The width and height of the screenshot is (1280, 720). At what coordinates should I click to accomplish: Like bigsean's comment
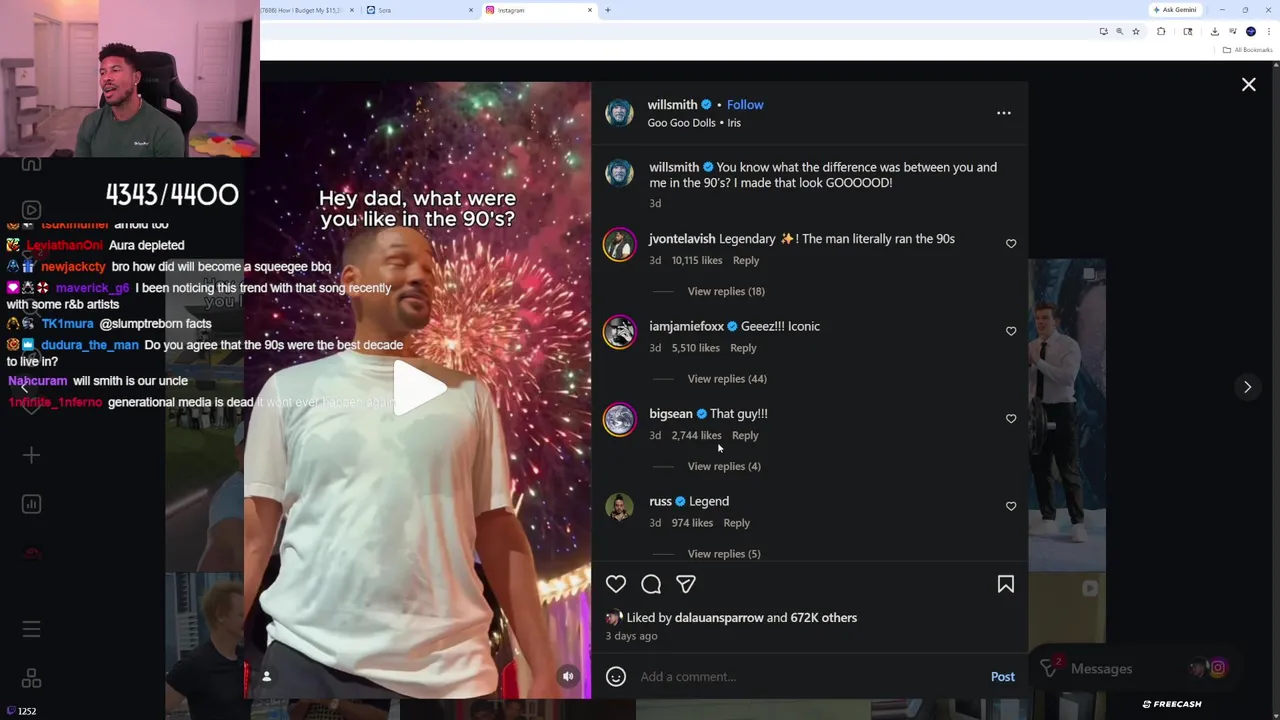point(1011,419)
